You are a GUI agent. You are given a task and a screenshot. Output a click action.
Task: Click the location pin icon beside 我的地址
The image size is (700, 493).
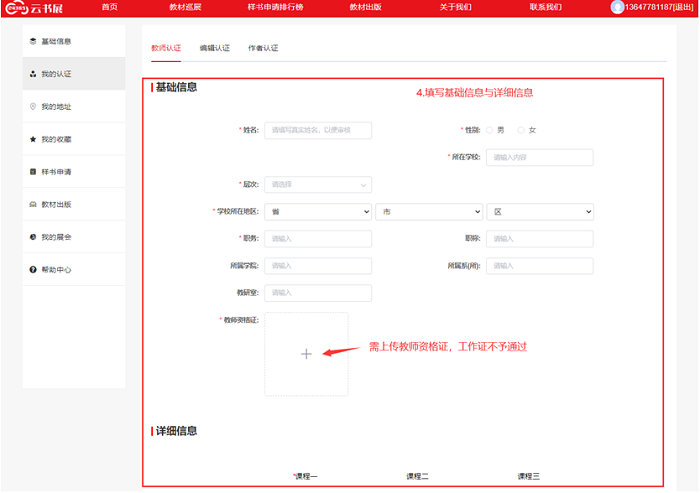point(33,106)
